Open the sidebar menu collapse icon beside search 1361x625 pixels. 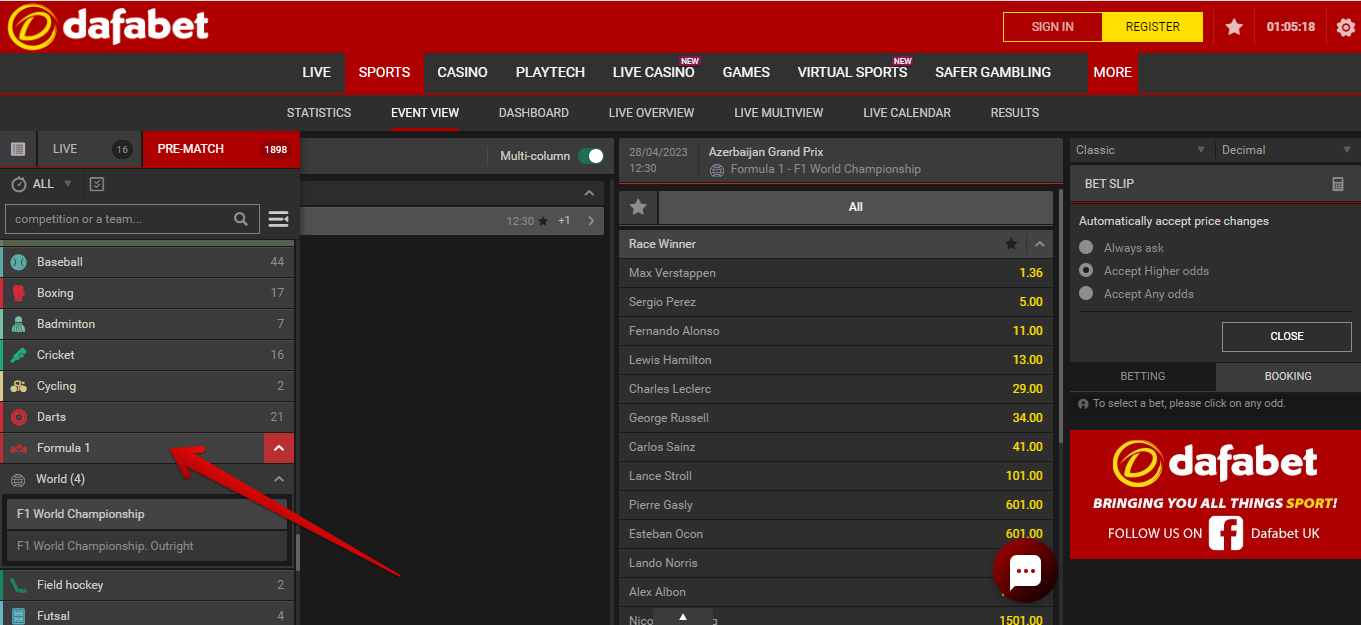tap(278, 219)
